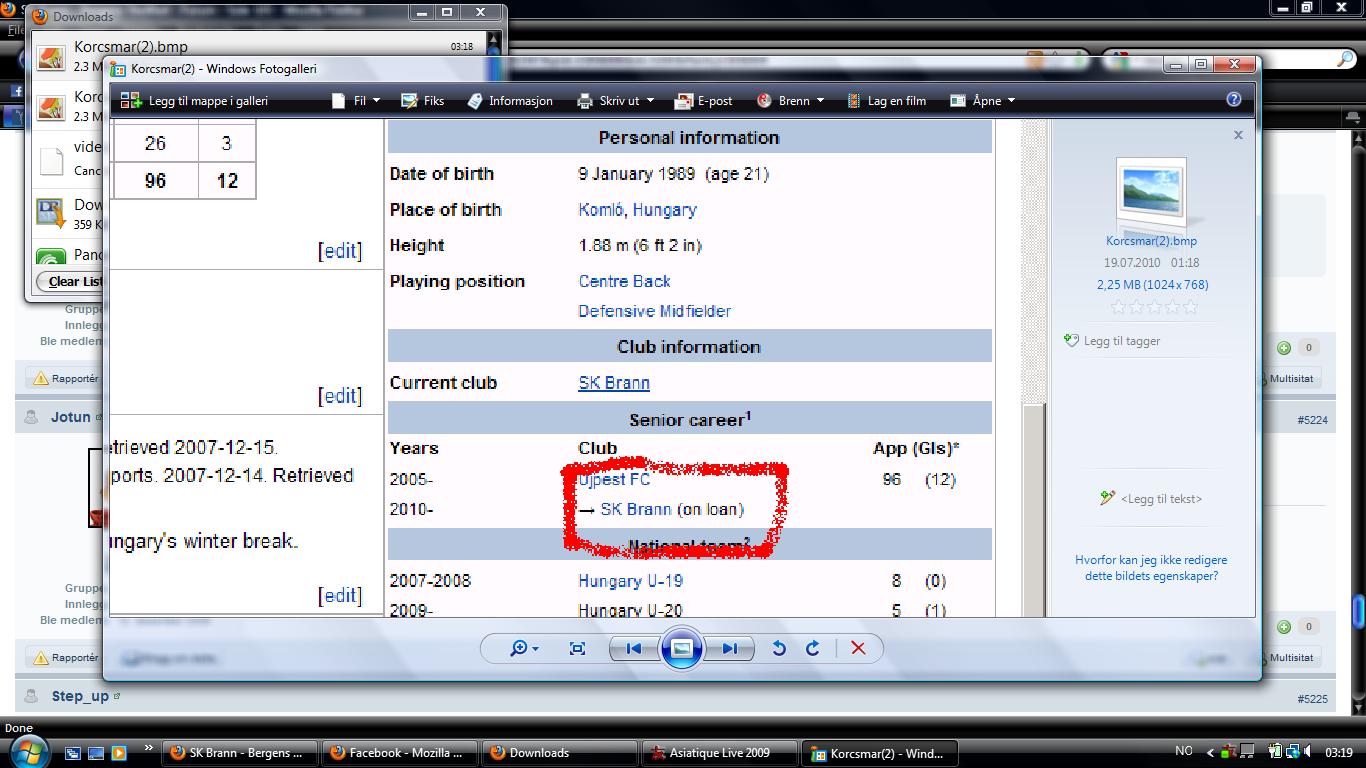Screen dimensions: 1366x768
Task: Click the NO language indicator in tray
Action: 1183,751
